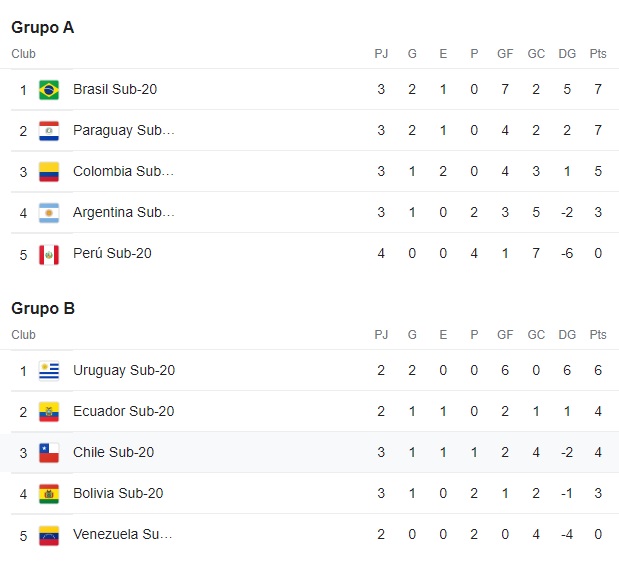Click the Paraguay flag icon
619x578 pixels.
coord(49,131)
